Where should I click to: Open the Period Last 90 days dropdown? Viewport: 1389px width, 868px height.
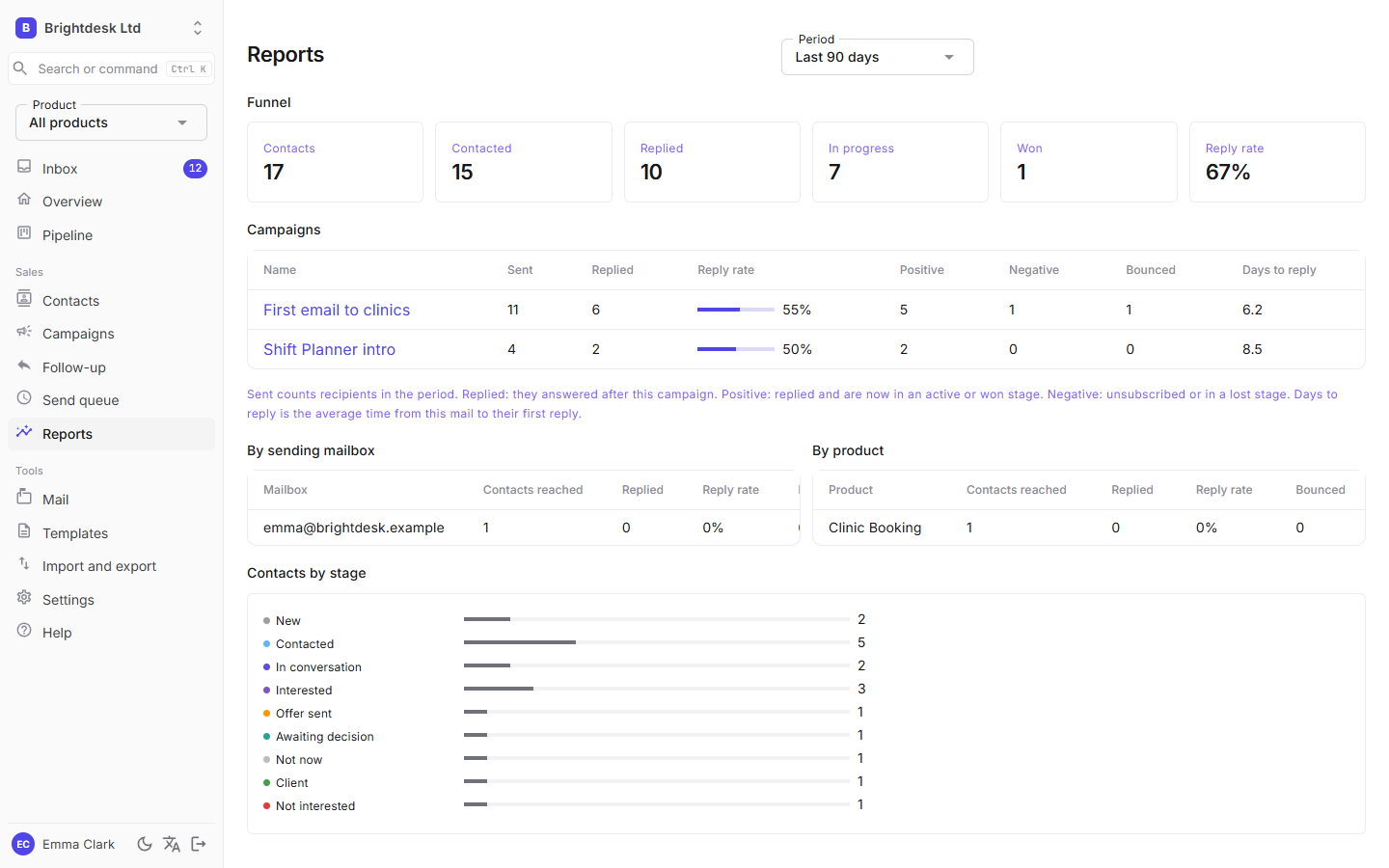877,57
